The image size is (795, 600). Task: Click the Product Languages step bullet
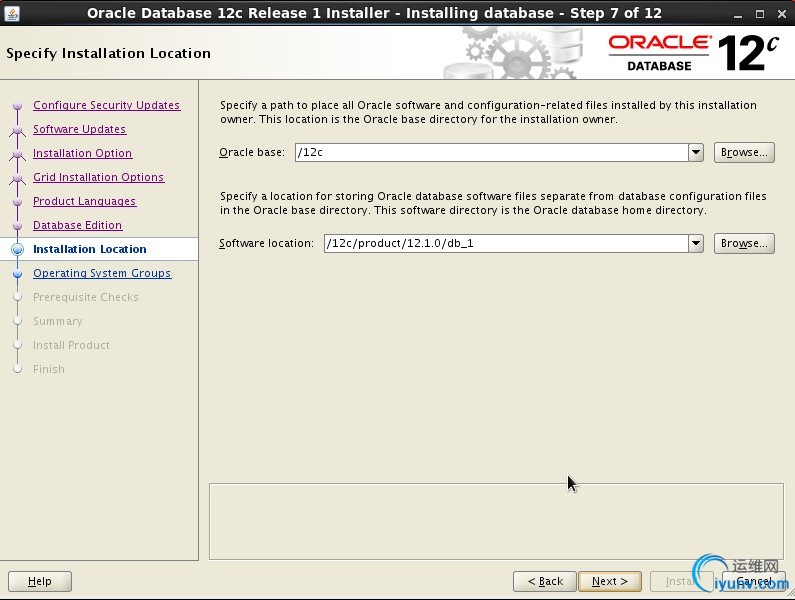(18, 201)
